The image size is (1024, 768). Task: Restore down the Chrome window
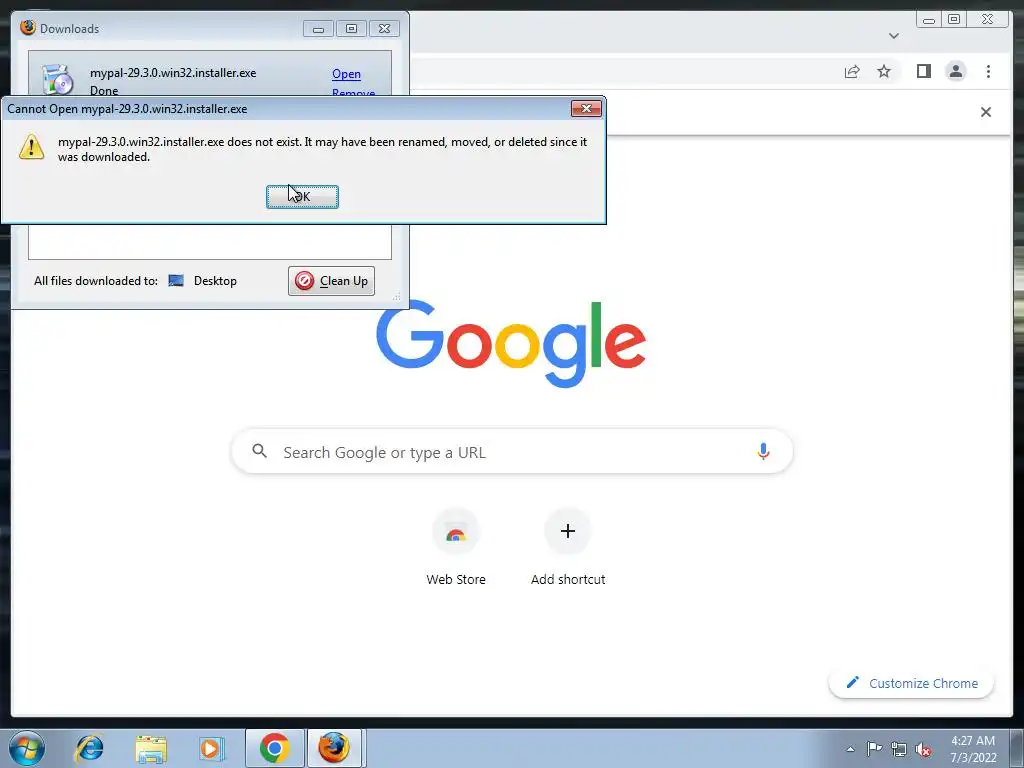pos(953,20)
